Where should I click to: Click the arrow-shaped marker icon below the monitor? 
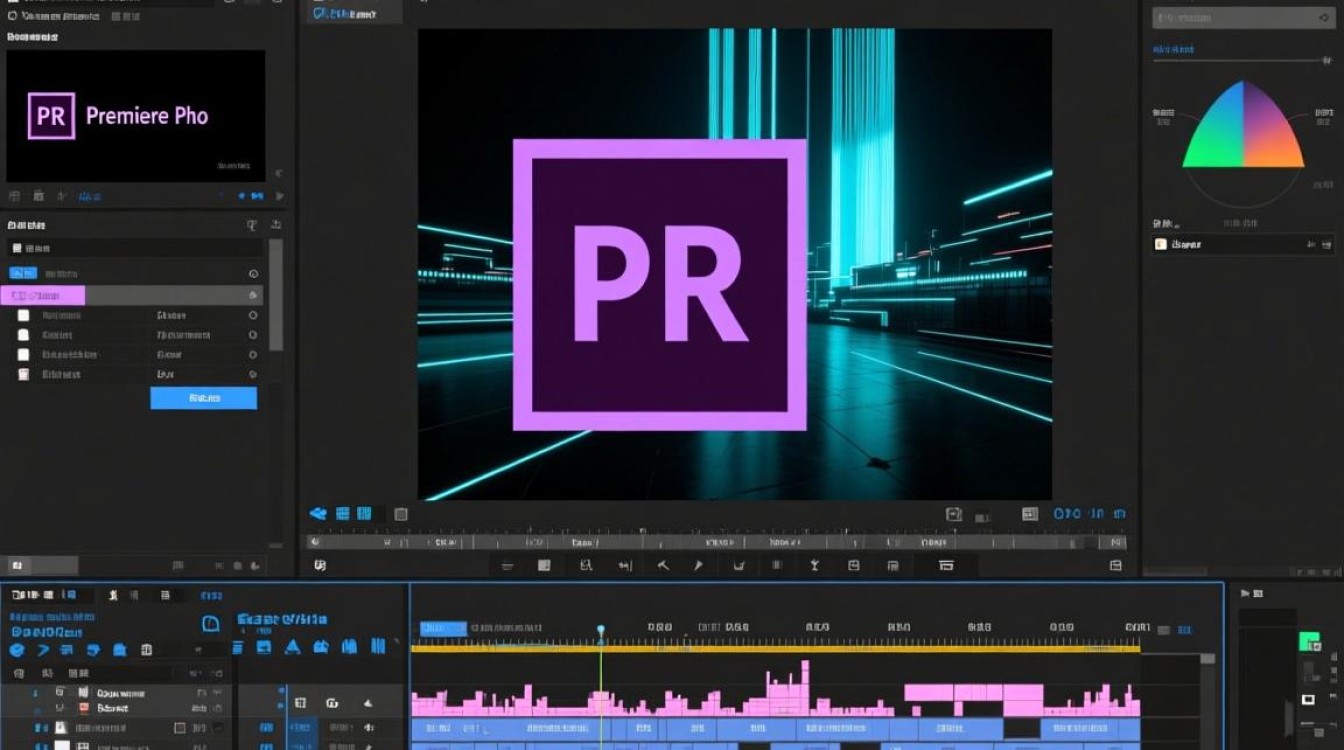click(698, 566)
